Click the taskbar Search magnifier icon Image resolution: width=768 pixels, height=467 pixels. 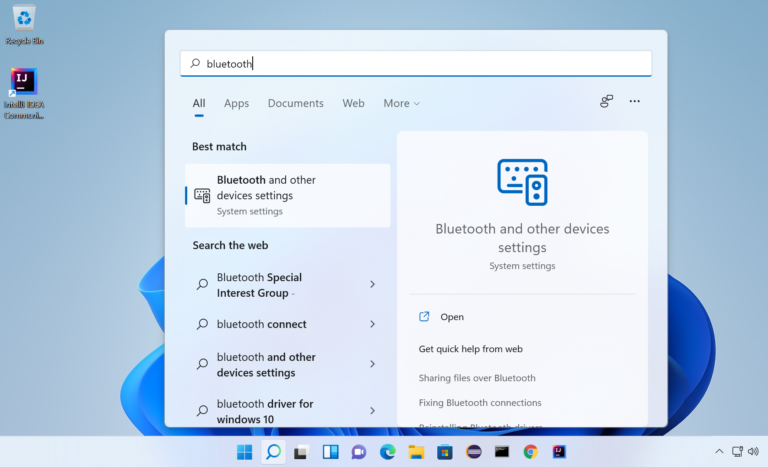[x=273, y=451]
